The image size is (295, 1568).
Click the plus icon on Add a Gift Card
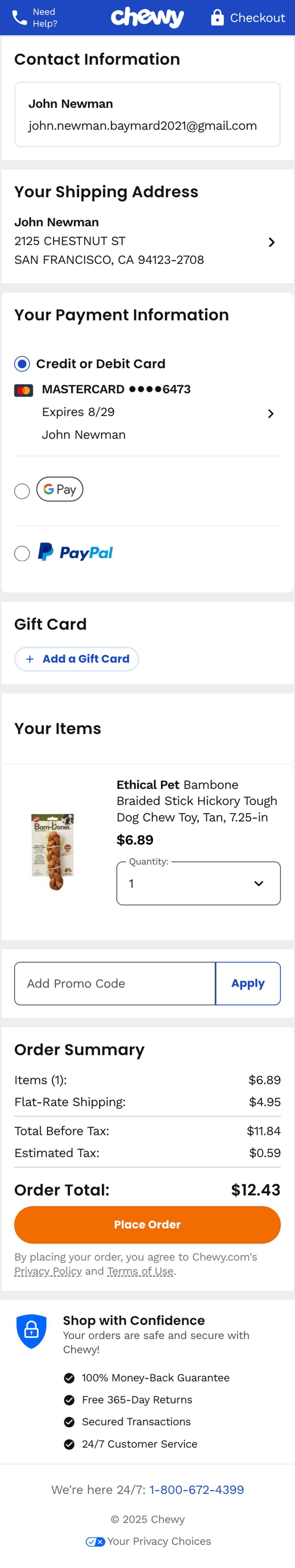click(x=30, y=659)
